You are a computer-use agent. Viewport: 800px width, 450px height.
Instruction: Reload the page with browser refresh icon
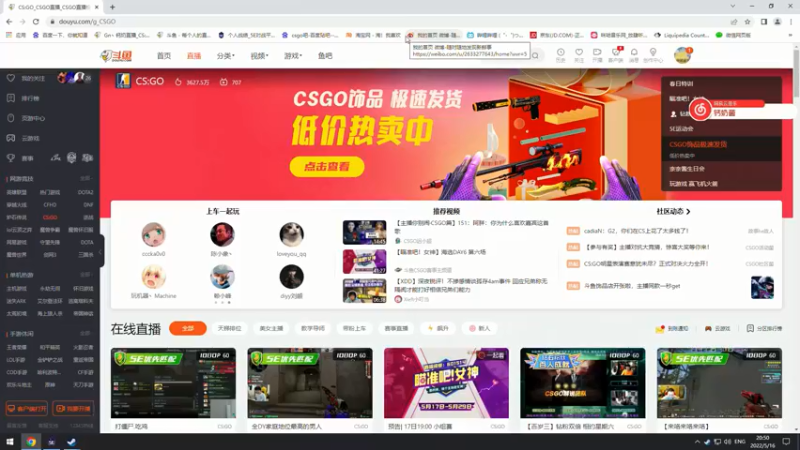[x=36, y=21]
